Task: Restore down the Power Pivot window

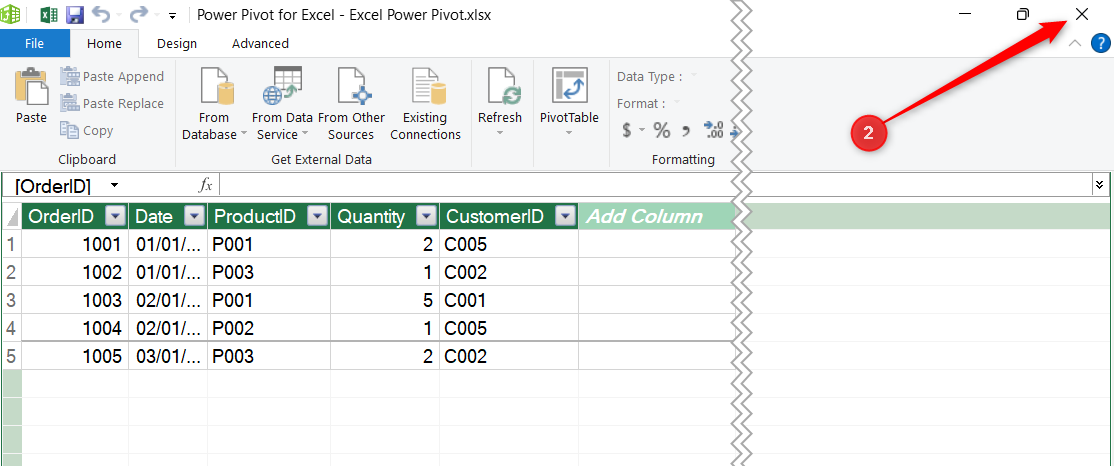Action: (x=1022, y=14)
